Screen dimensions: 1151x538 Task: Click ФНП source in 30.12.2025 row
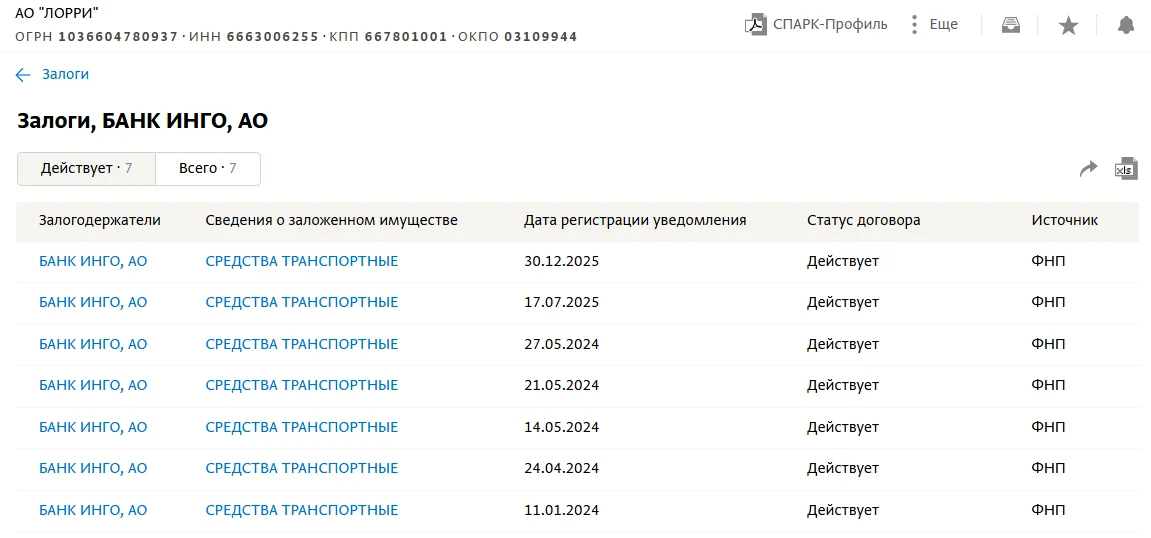1048,261
